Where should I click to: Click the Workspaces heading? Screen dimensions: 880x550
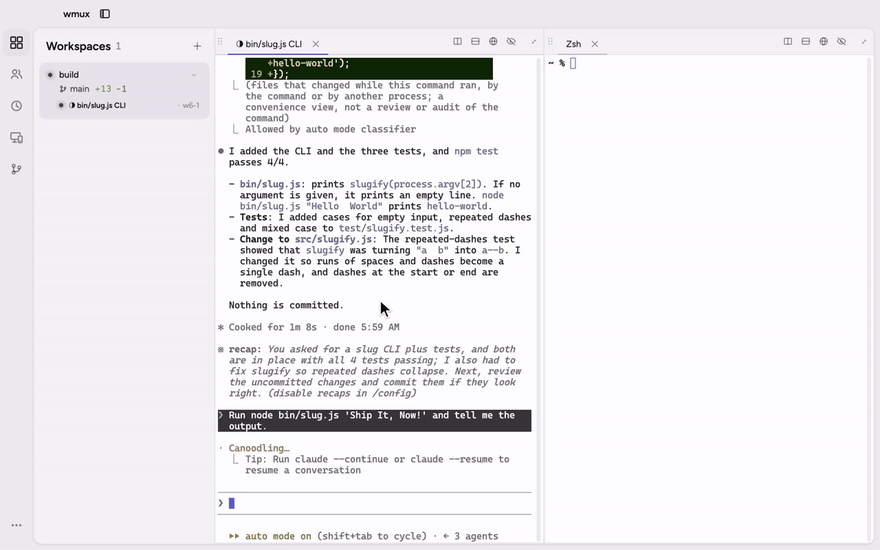[78, 46]
